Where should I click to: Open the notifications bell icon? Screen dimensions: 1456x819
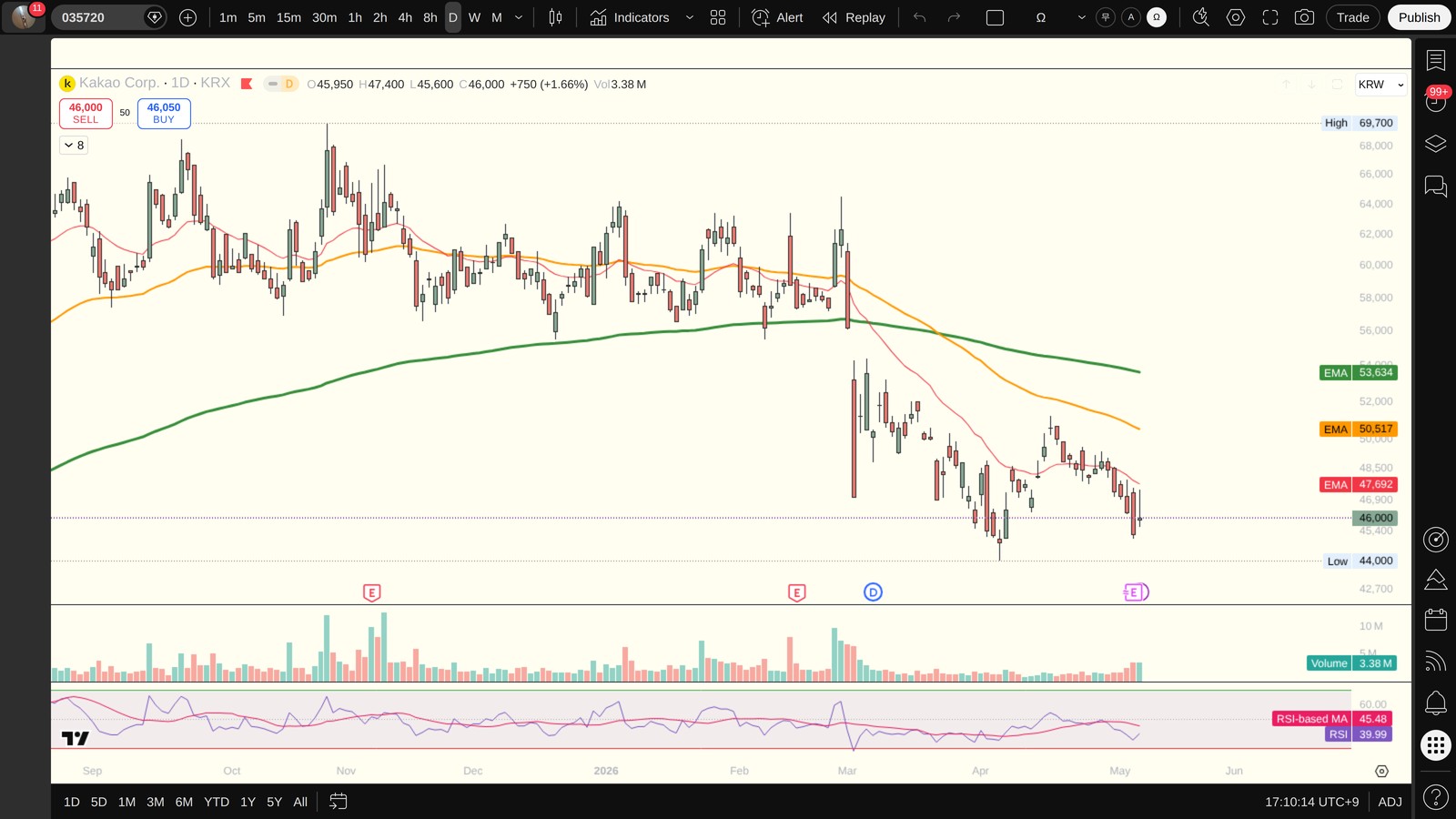[1435, 703]
